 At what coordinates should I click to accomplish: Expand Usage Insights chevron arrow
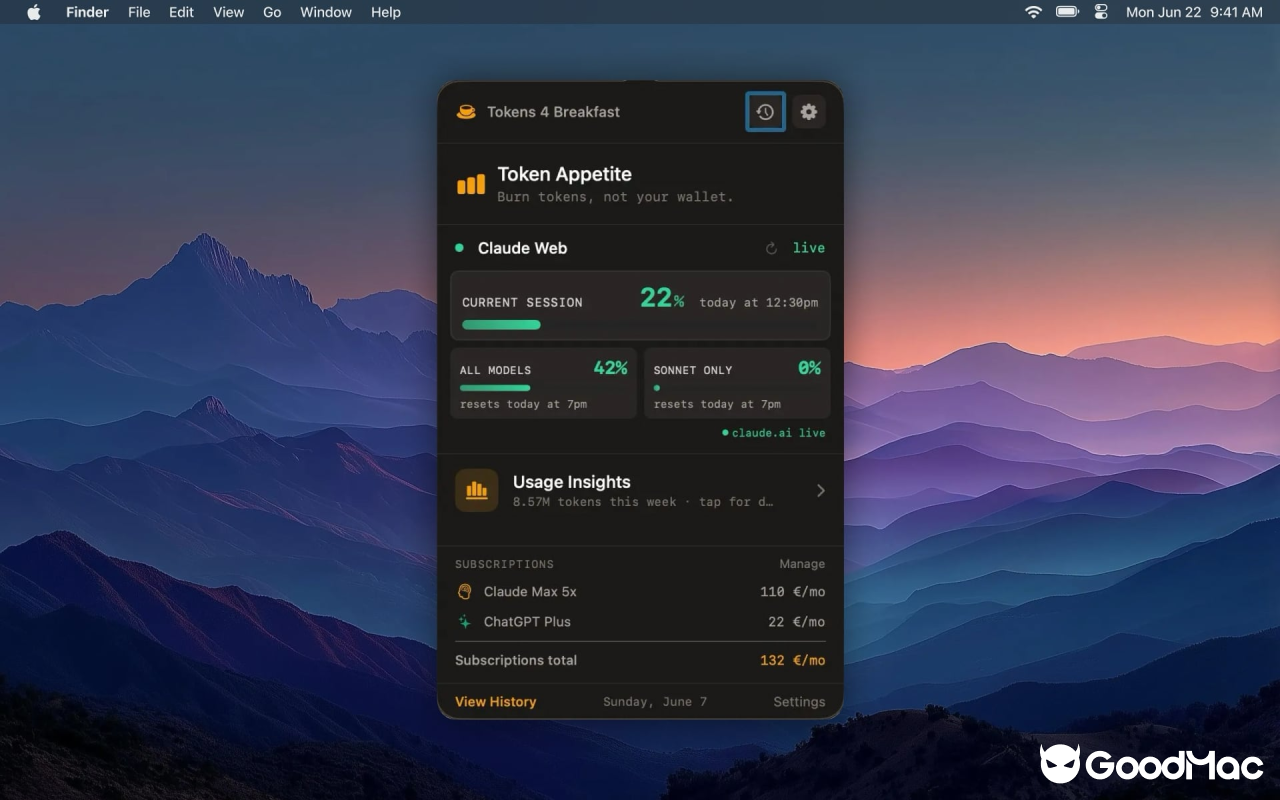click(821, 490)
